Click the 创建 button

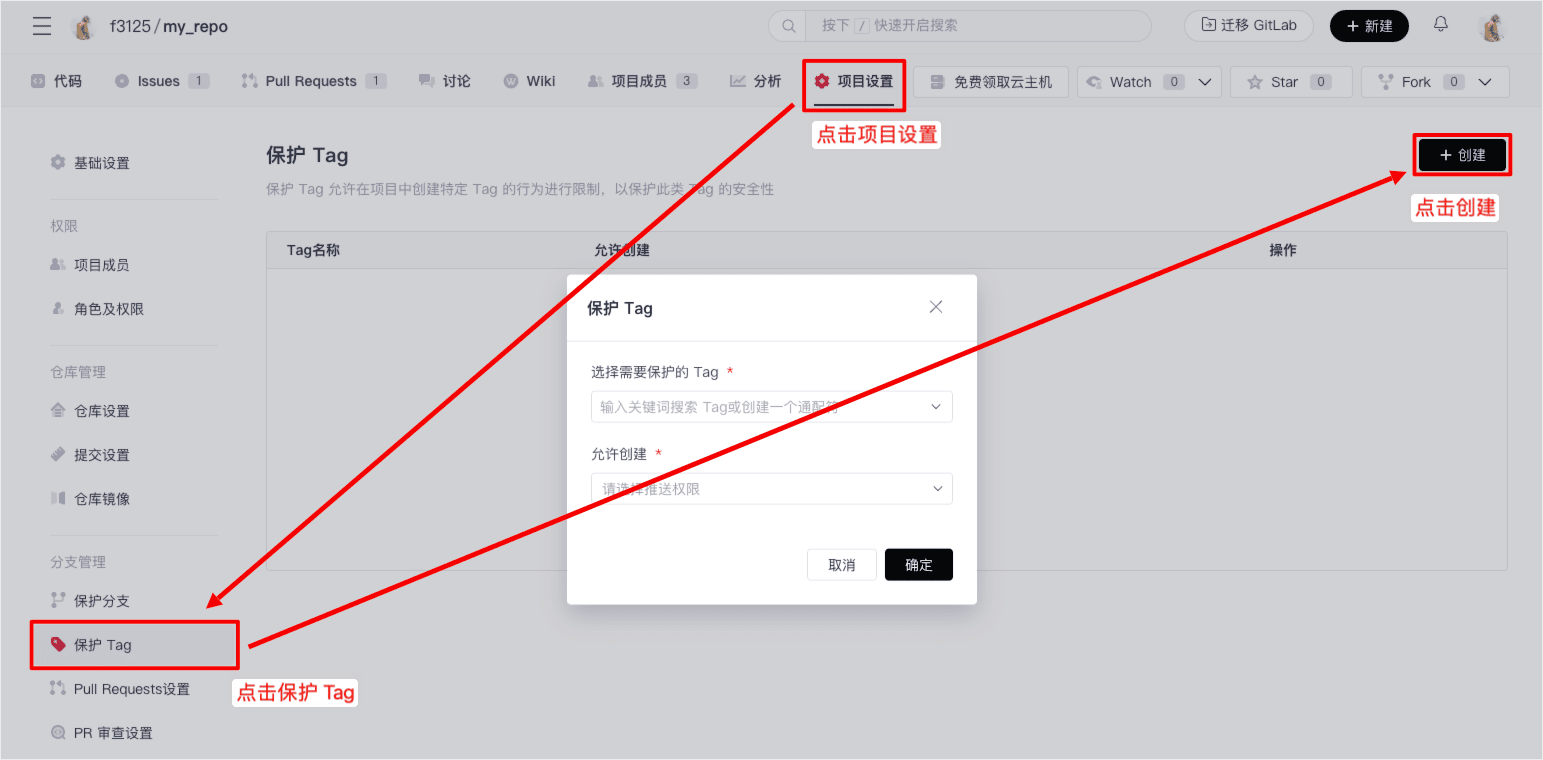pyautogui.click(x=1462, y=155)
